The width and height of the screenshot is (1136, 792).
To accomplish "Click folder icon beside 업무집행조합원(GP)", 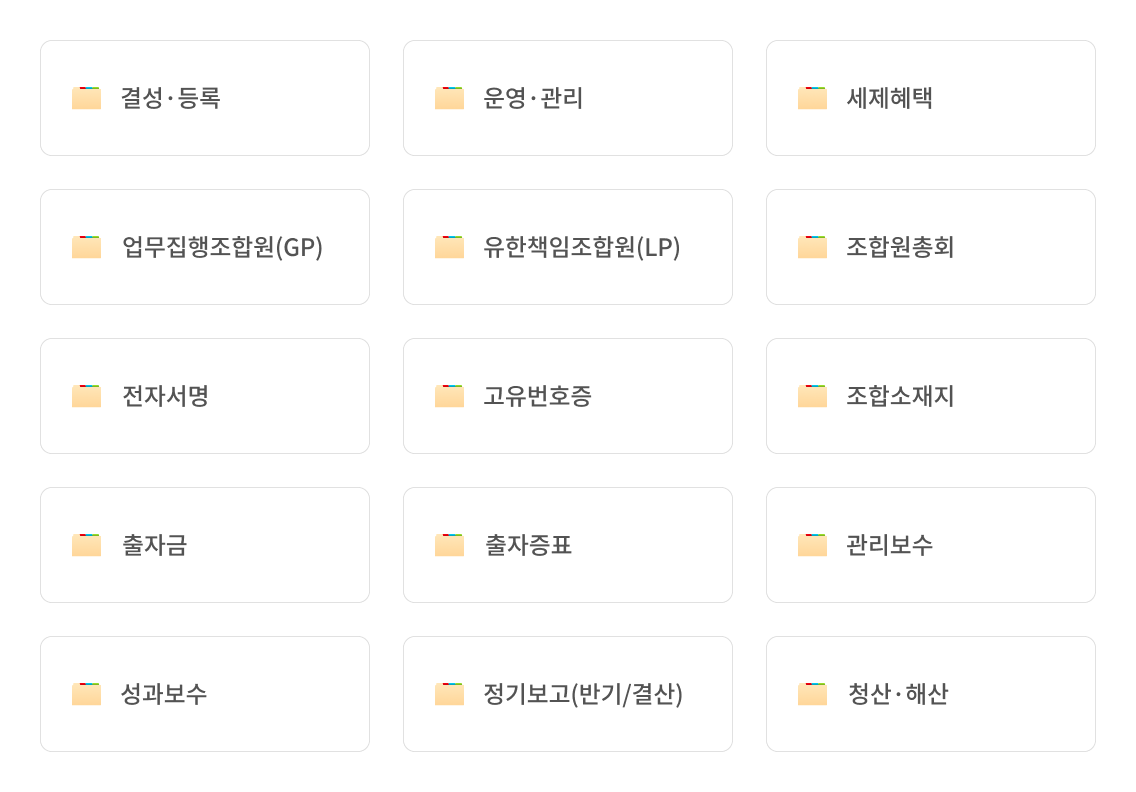I will tap(86, 247).
